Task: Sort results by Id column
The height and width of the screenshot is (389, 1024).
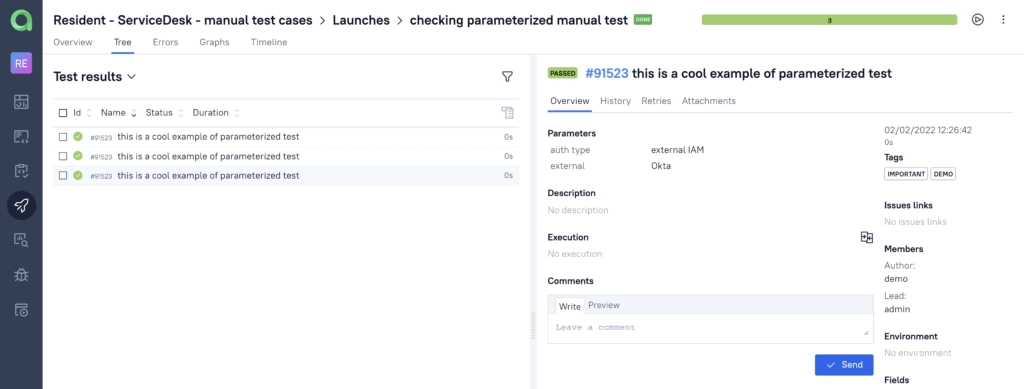Action: coord(83,113)
